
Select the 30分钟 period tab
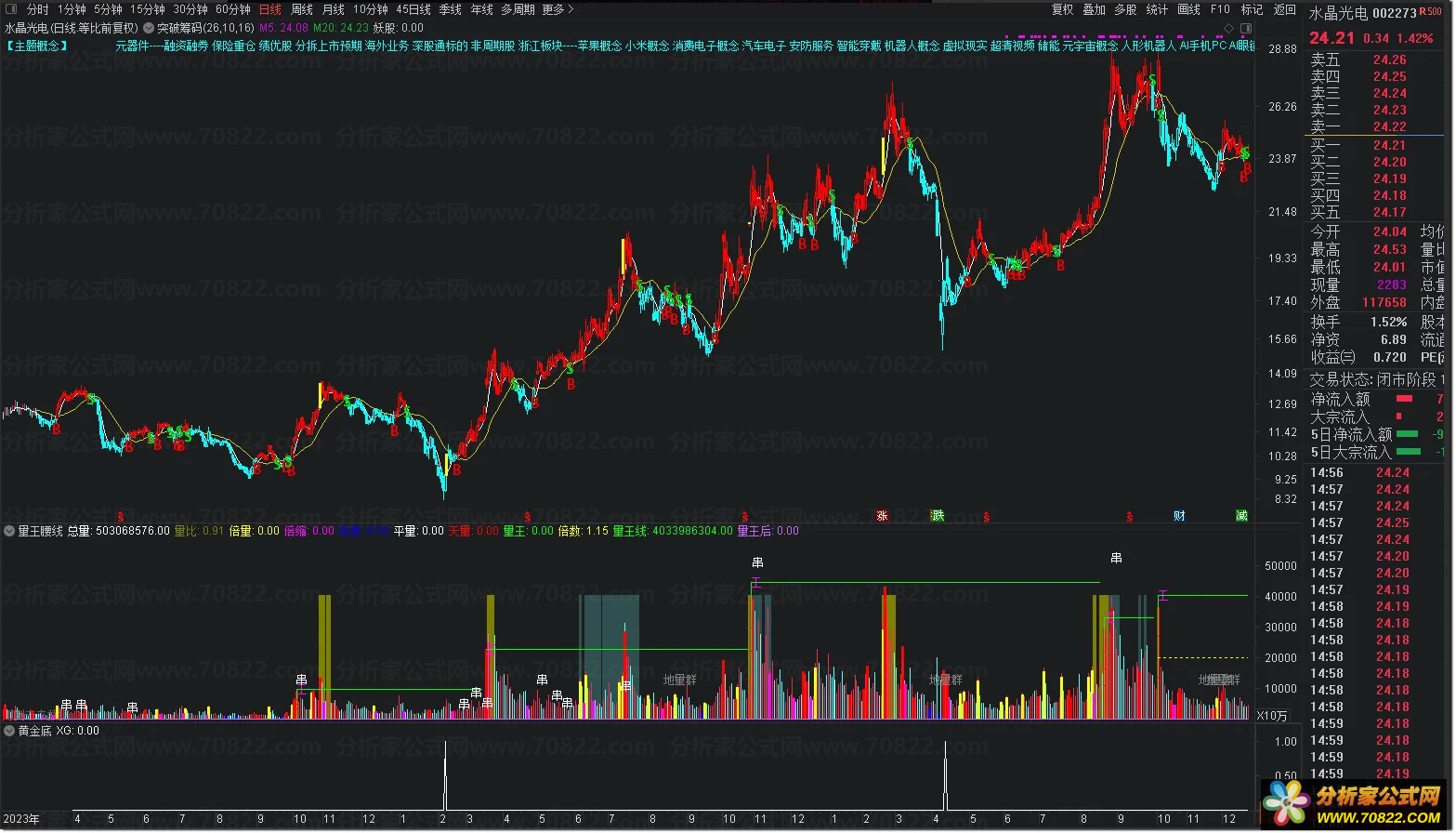coord(190,9)
